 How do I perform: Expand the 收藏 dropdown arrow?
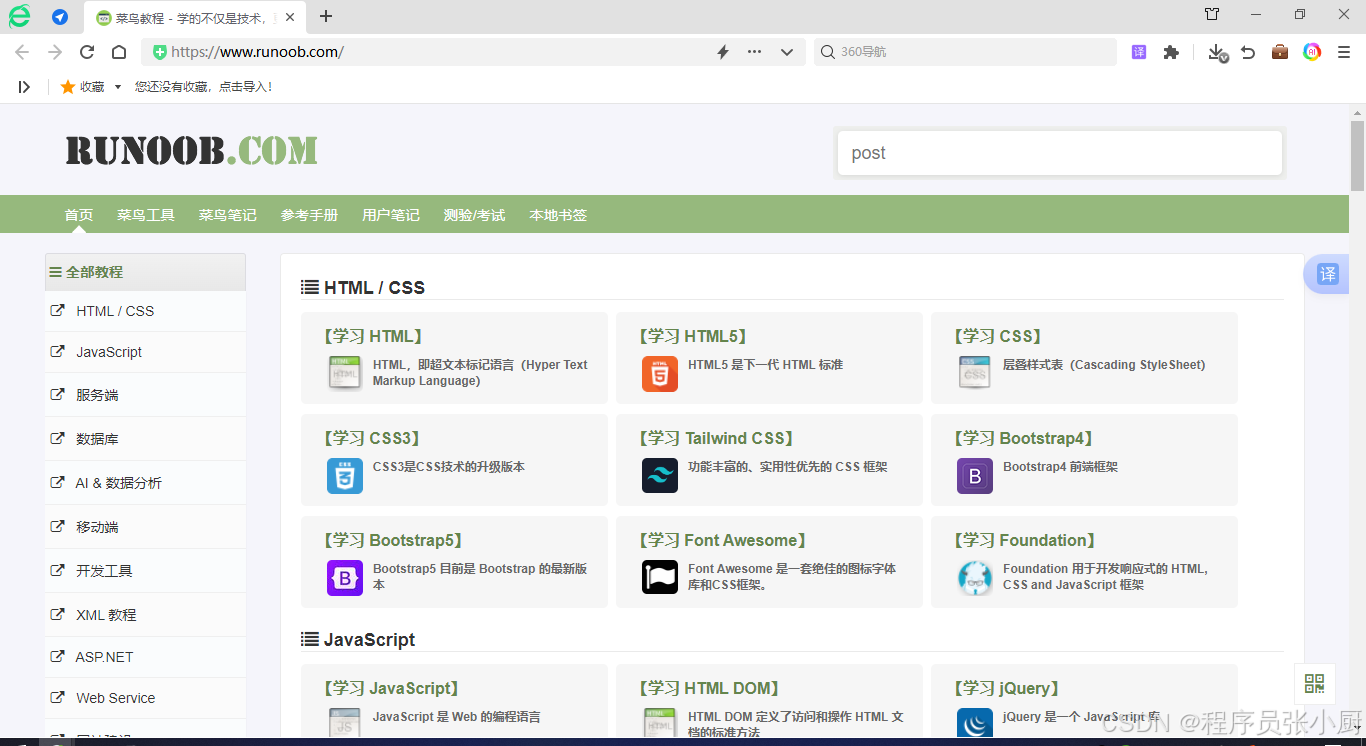coord(118,87)
